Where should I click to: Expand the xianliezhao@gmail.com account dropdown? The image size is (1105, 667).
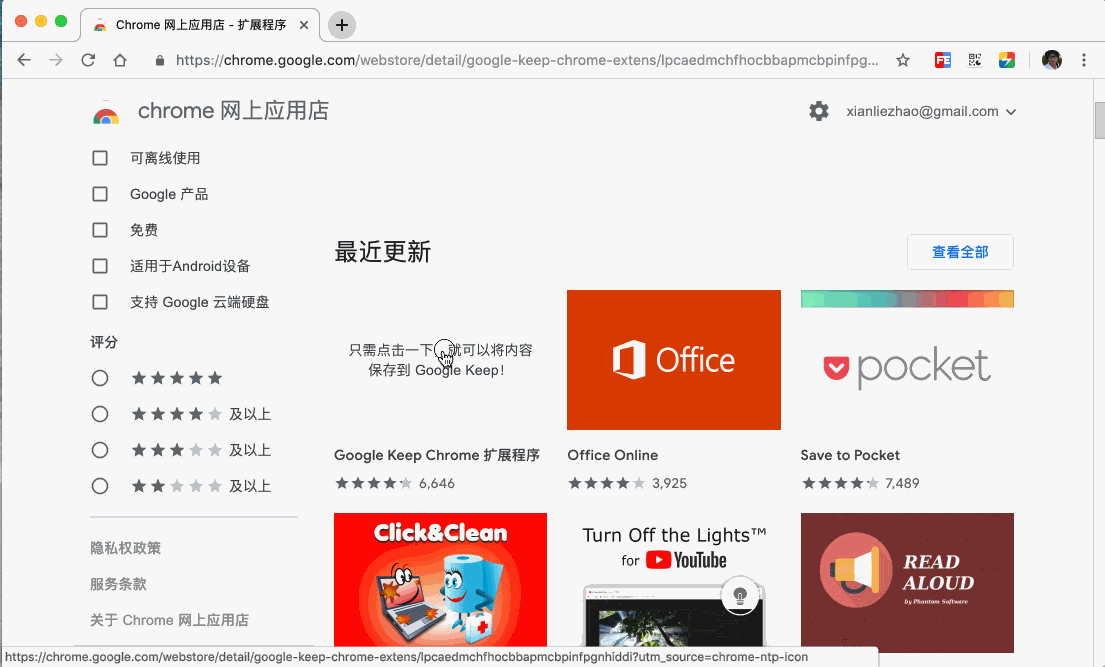click(x=931, y=111)
